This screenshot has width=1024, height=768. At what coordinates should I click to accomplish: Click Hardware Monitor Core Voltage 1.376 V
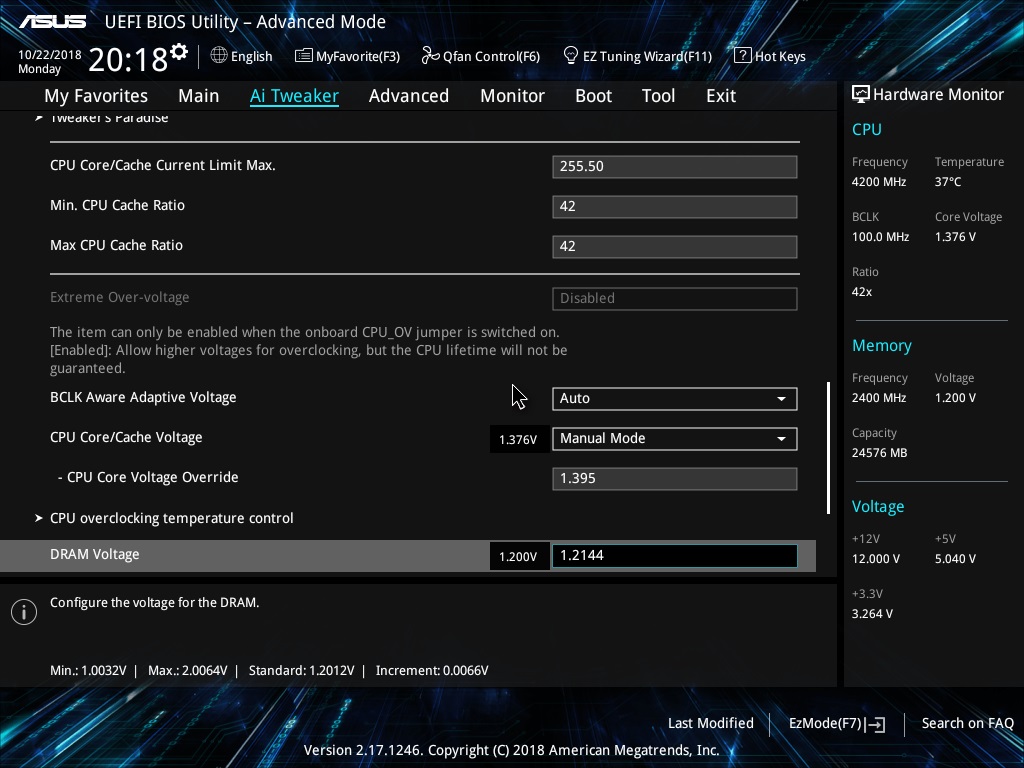[955, 237]
